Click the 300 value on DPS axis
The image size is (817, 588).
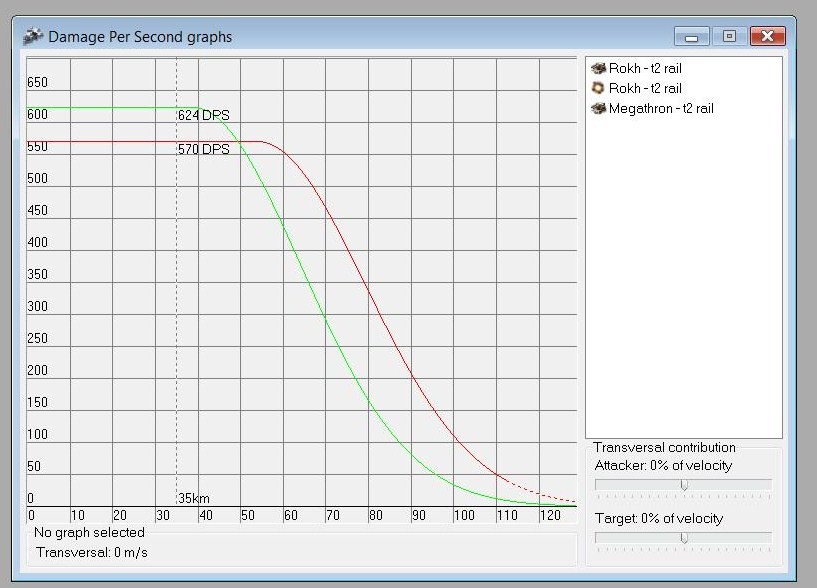(38, 306)
